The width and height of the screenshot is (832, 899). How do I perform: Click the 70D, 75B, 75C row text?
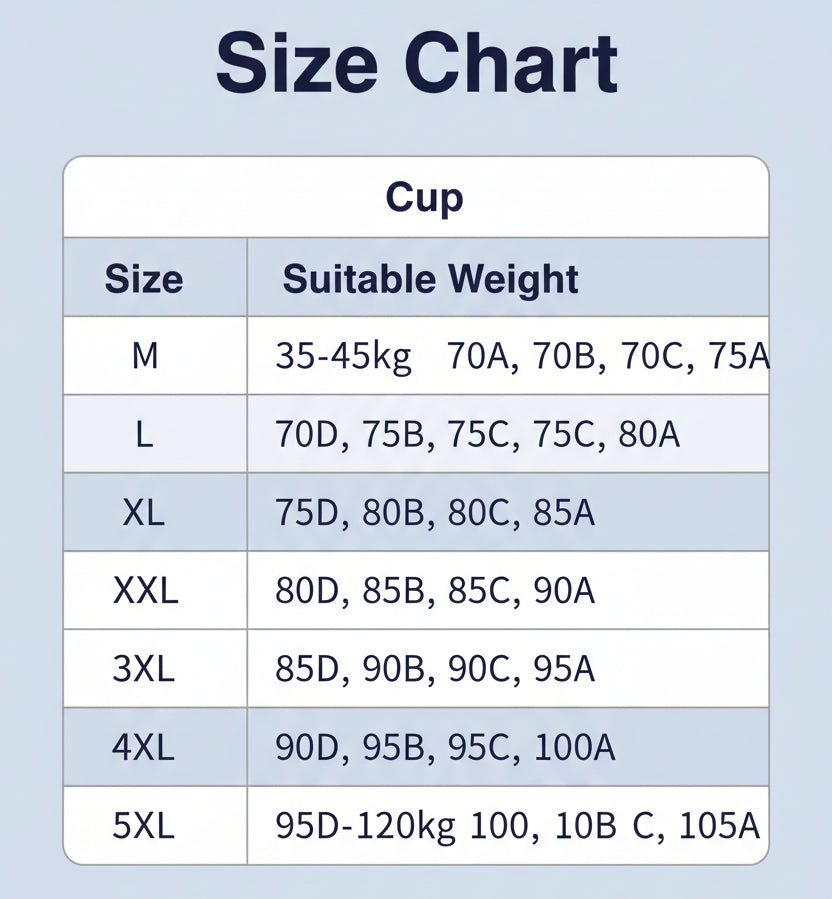[x=478, y=434]
